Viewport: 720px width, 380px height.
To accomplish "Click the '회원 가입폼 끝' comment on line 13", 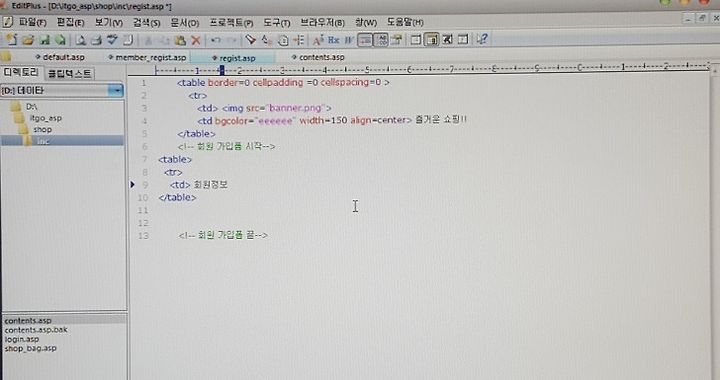I will (x=223, y=235).
